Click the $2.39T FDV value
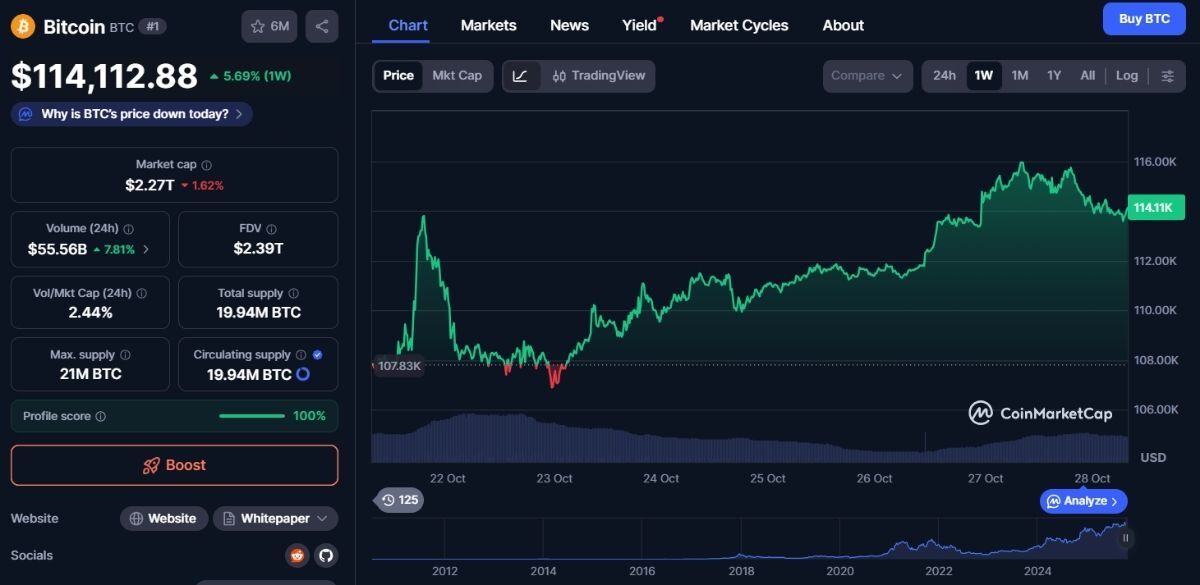This screenshot has width=1200, height=585. (258, 249)
